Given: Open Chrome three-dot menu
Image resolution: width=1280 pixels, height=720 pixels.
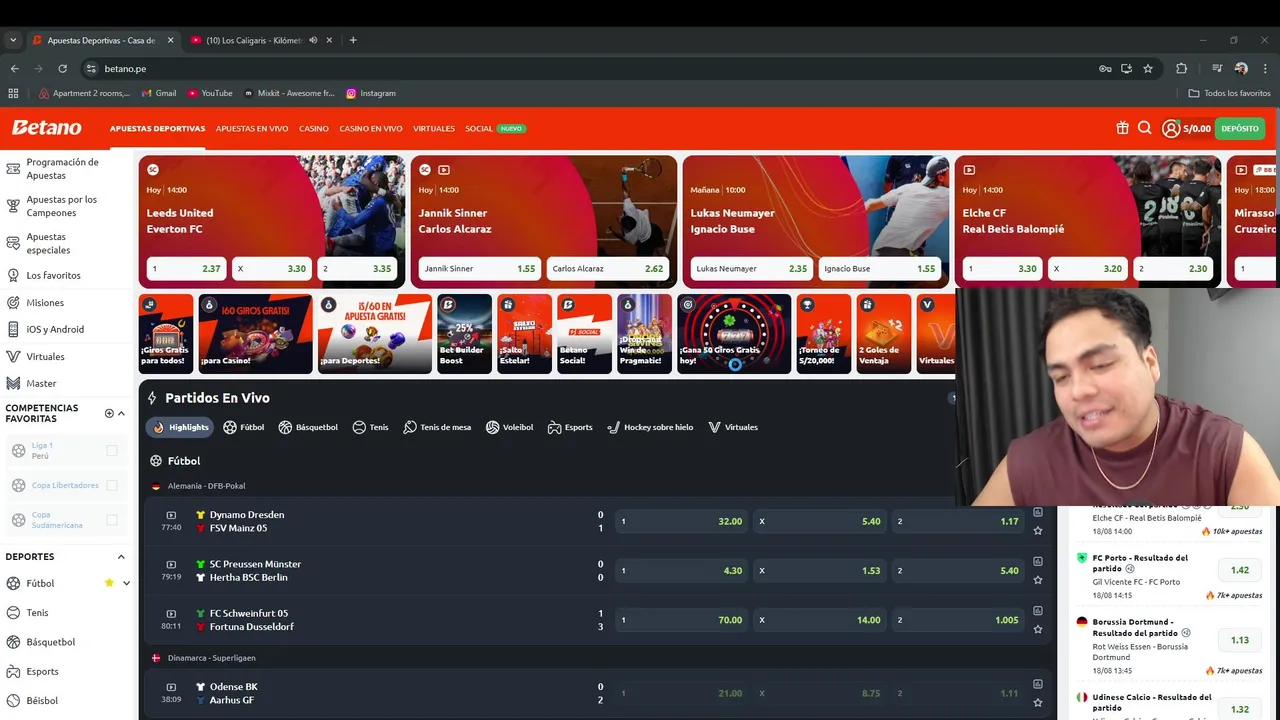Looking at the screenshot, I should click(1264, 68).
